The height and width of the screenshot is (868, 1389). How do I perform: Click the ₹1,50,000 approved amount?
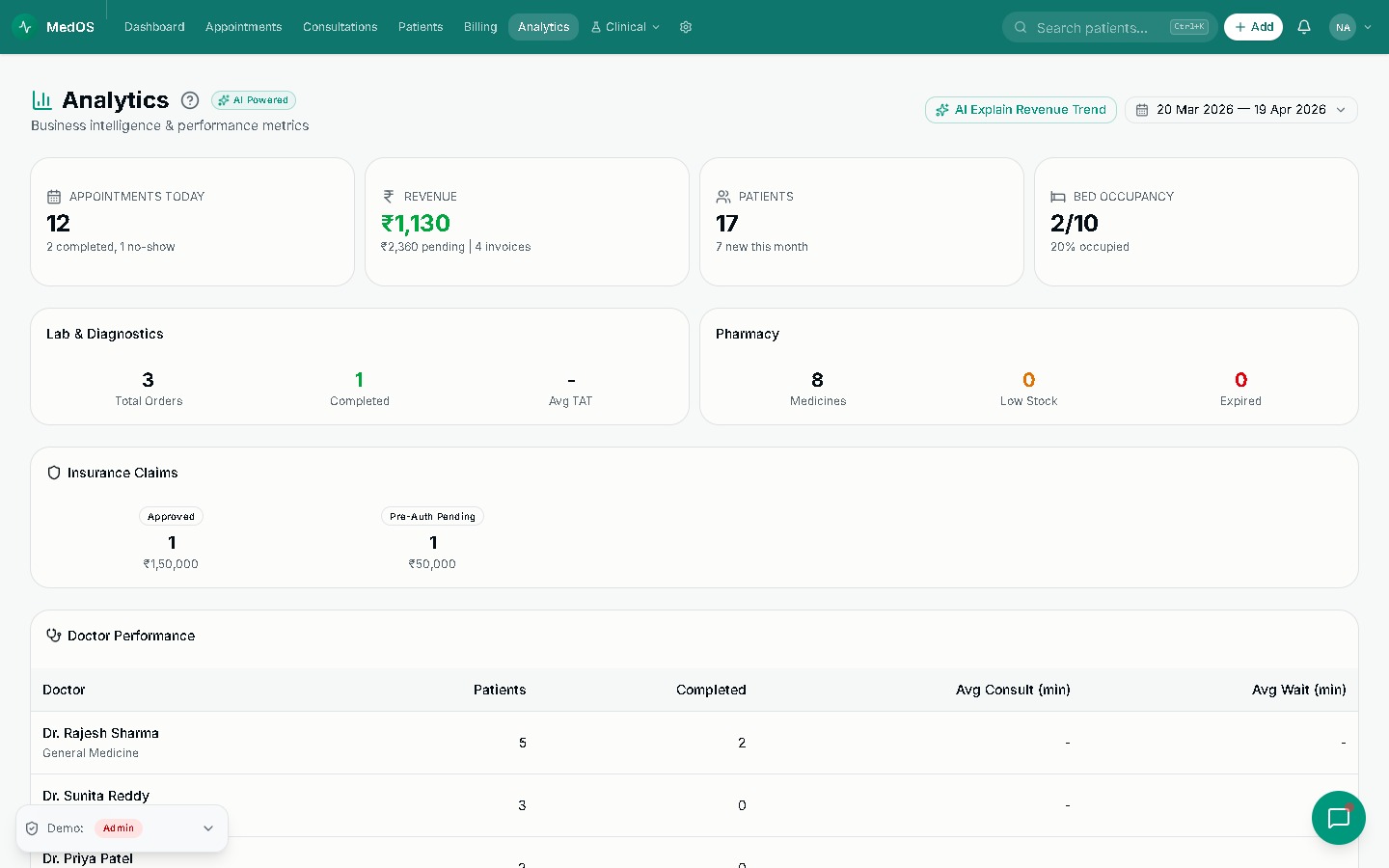(171, 564)
